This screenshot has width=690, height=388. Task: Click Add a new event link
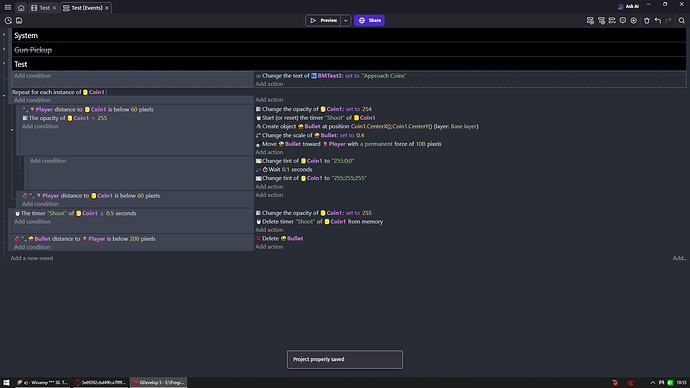coord(32,258)
